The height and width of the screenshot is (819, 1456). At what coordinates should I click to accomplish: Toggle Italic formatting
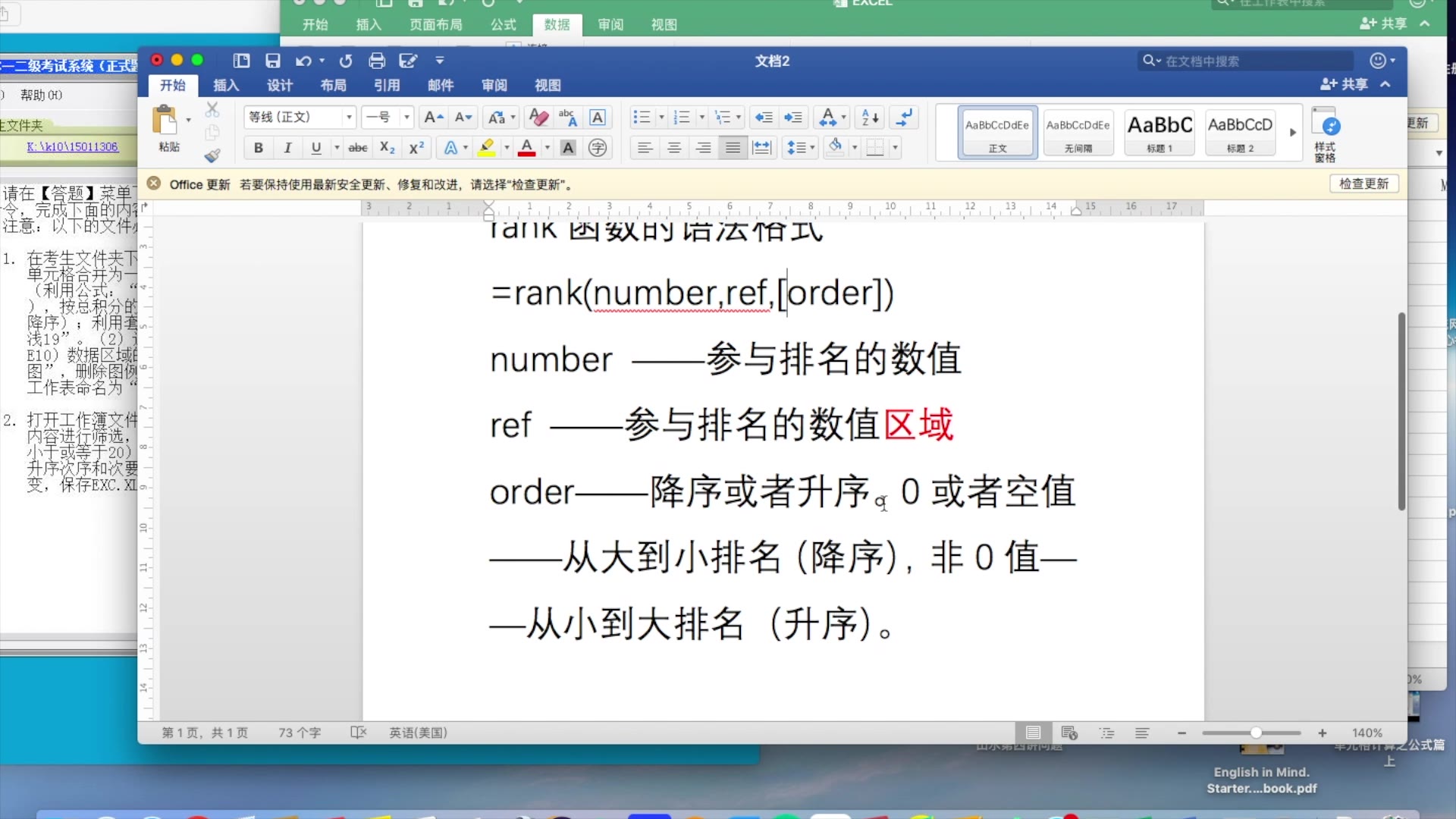point(287,148)
